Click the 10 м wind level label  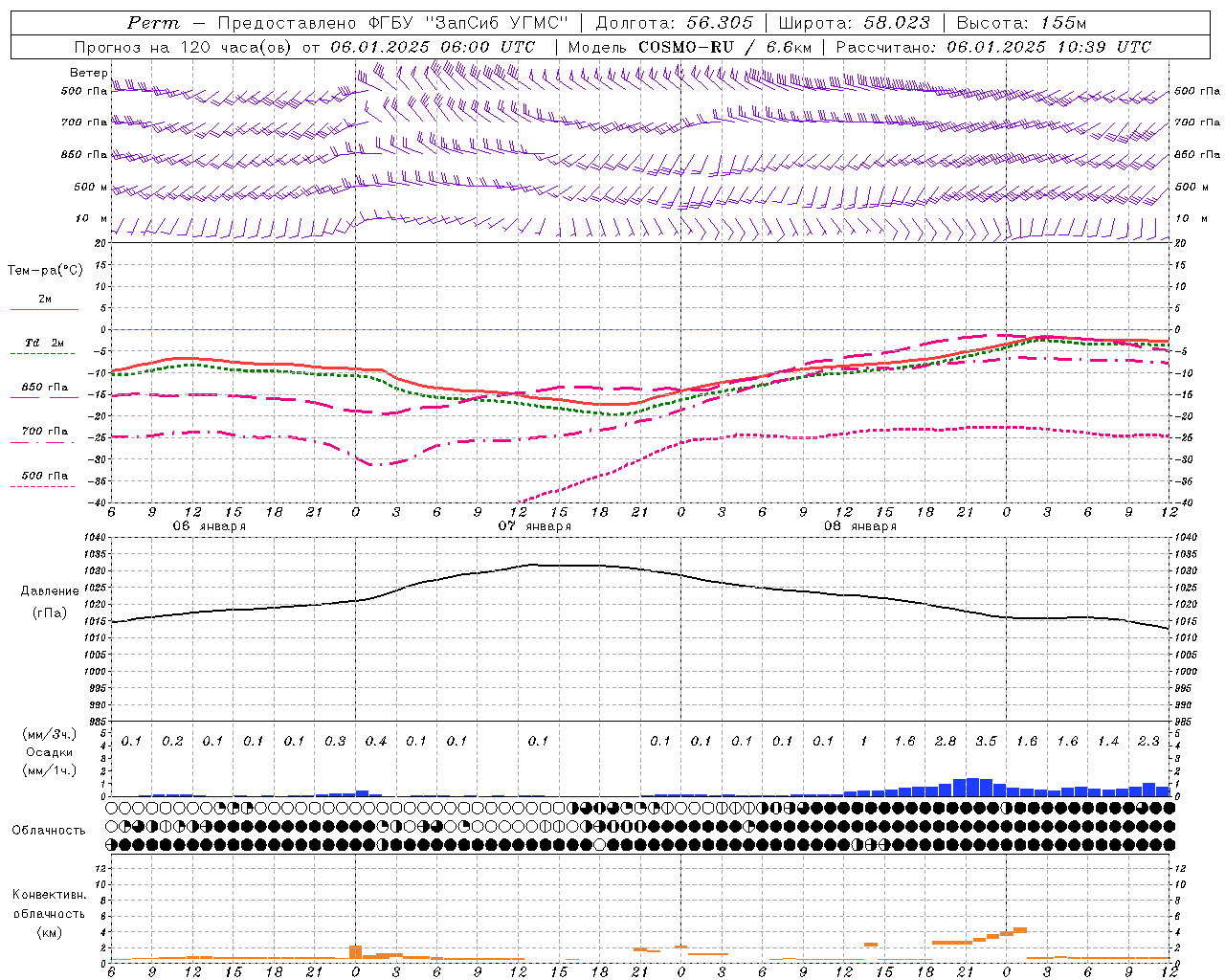click(92, 218)
